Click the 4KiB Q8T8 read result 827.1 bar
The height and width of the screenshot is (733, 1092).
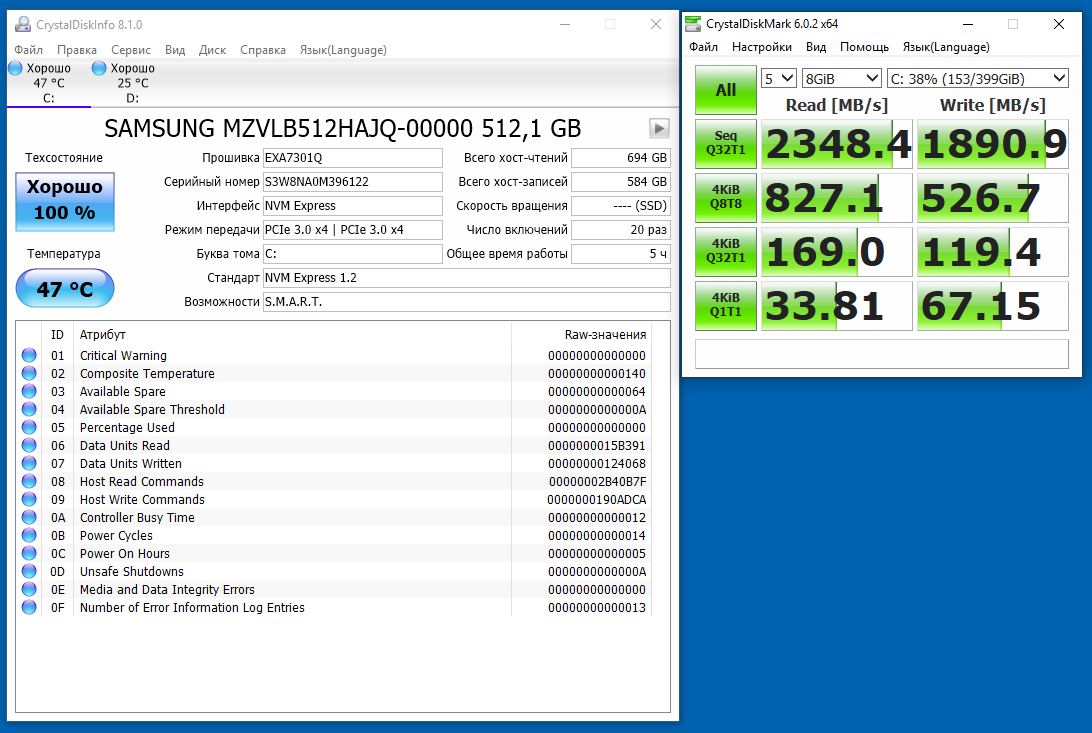point(836,198)
